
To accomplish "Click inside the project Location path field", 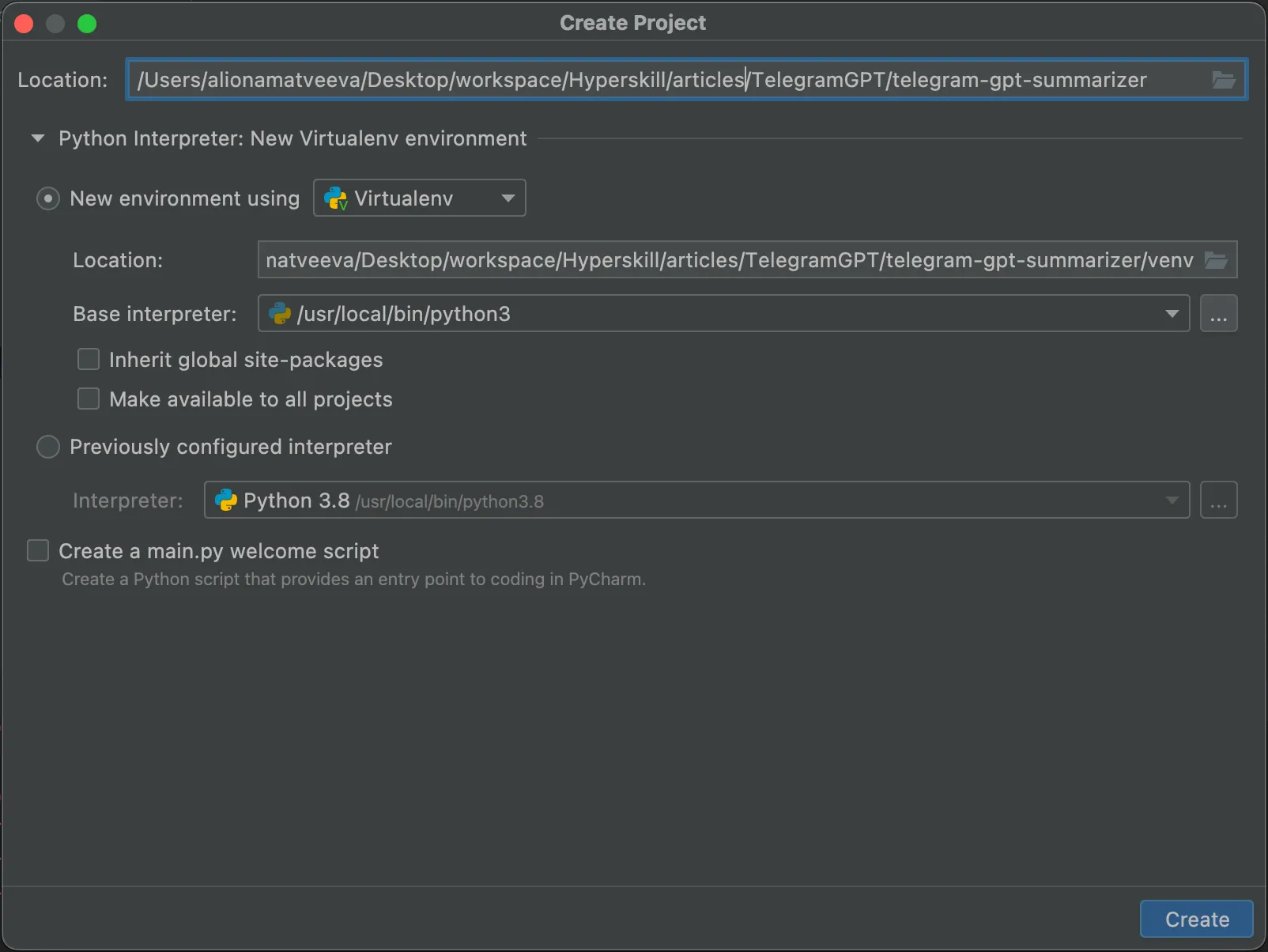I will coord(632,79).
